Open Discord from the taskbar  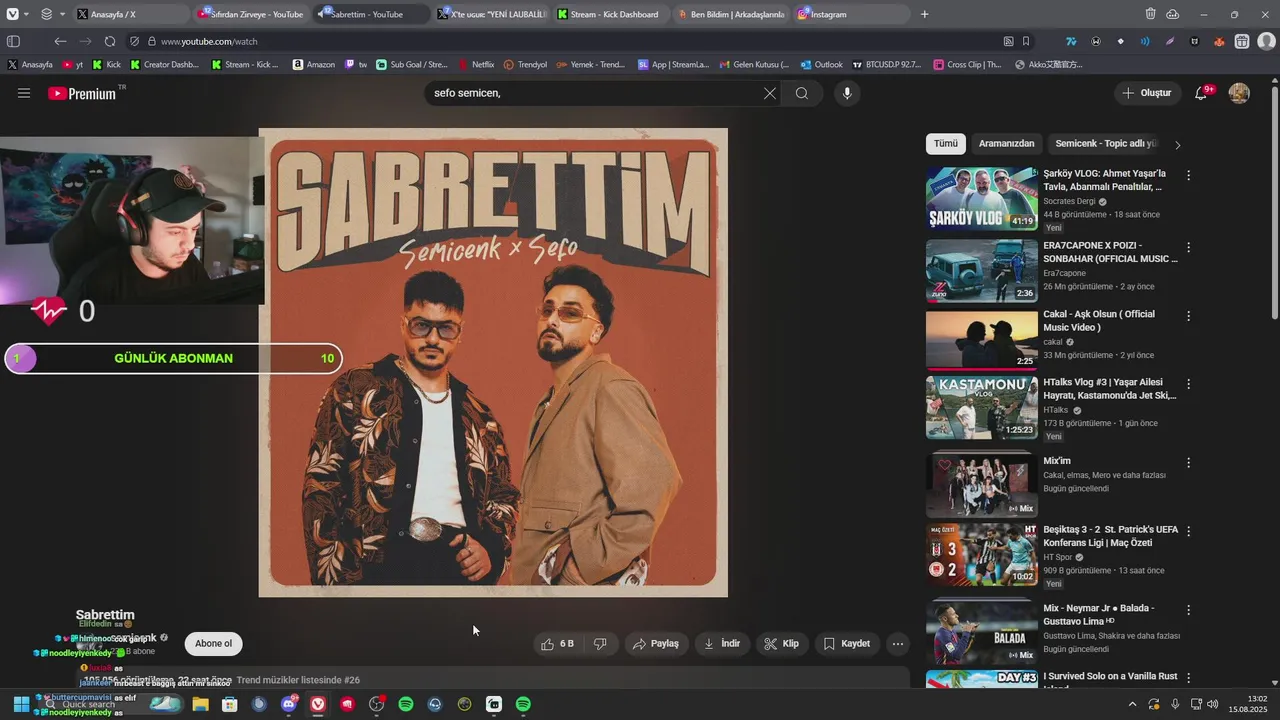tap(289, 704)
